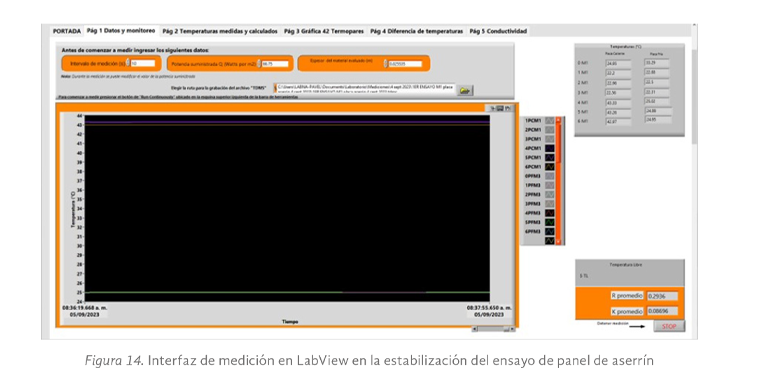Open the 0PFM3 plot legend swatch
The height and width of the screenshot is (392, 761).
[549, 176]
